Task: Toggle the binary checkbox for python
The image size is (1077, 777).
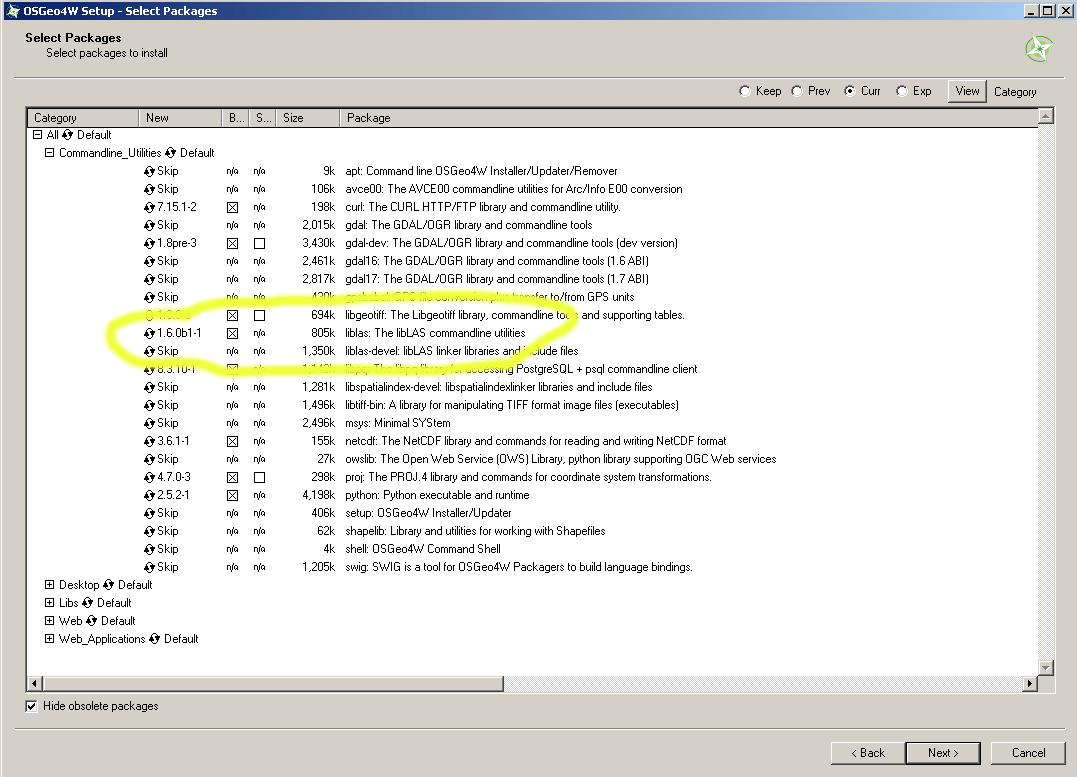Action: point(232,495)
